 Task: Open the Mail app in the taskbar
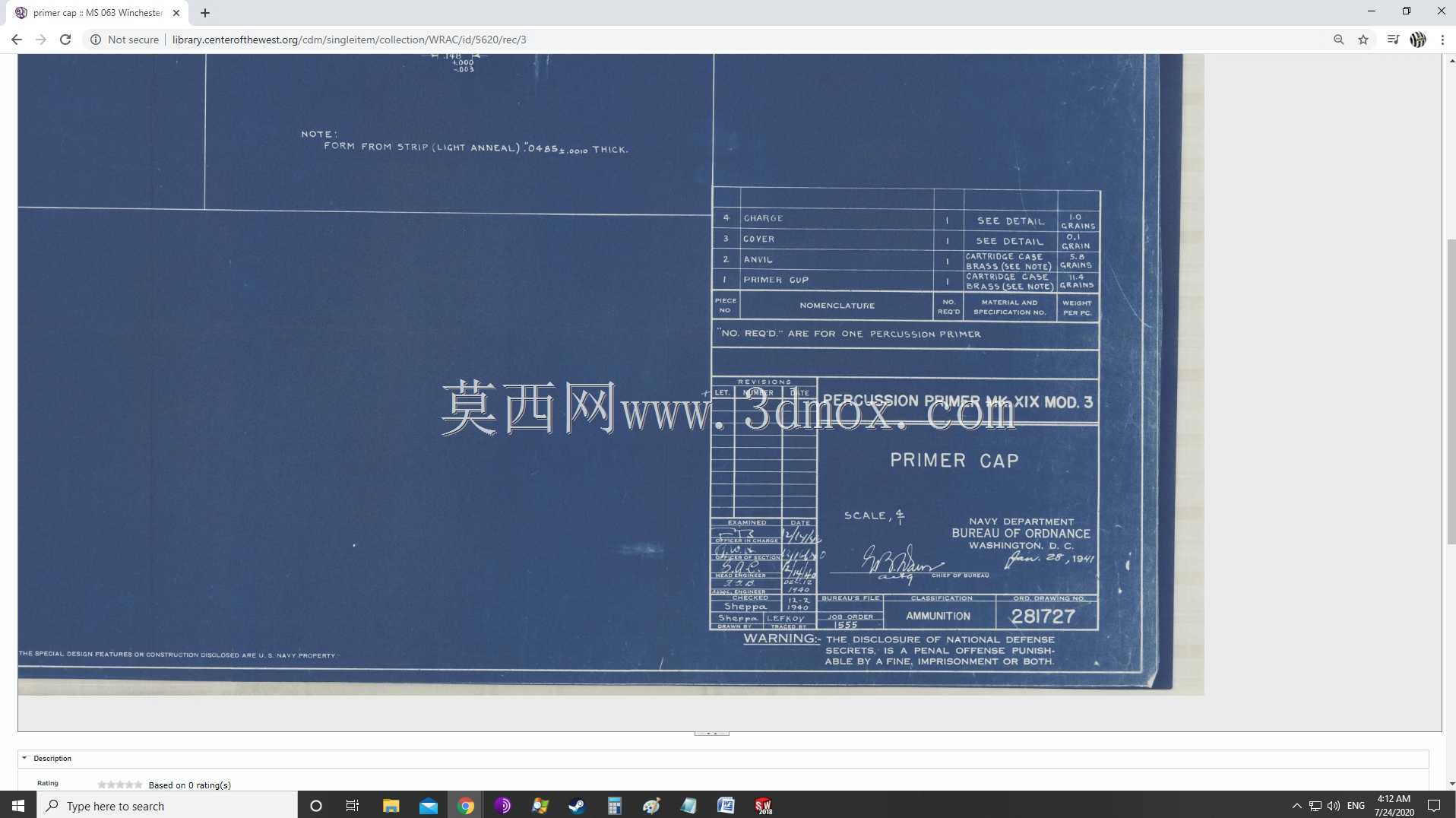429,806
